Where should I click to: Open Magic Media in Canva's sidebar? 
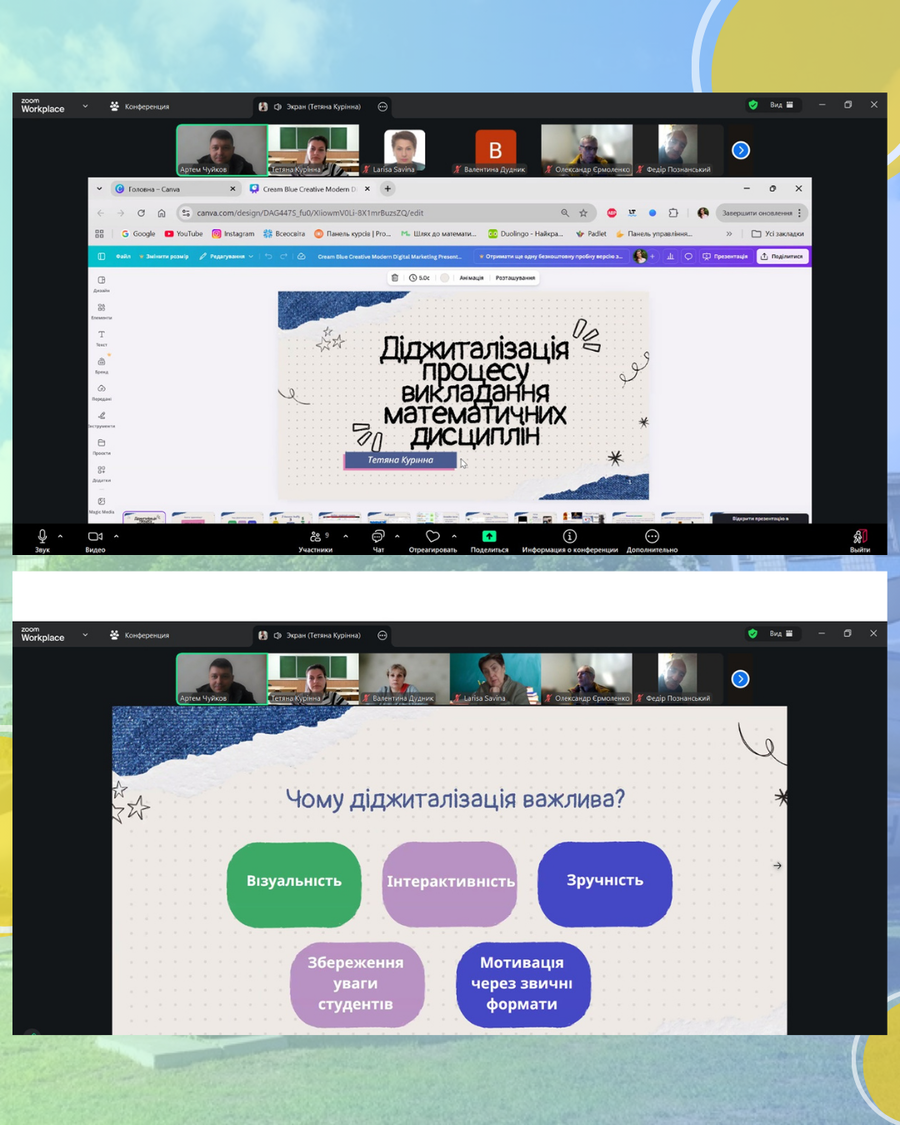102,502
